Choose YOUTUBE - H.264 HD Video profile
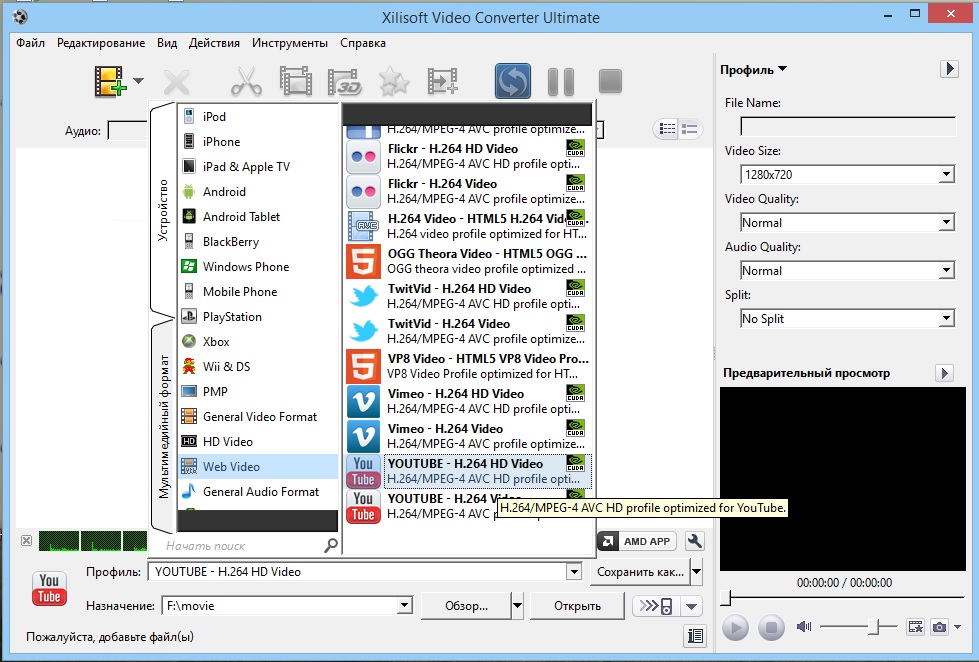979x662 pixels. 467,471
